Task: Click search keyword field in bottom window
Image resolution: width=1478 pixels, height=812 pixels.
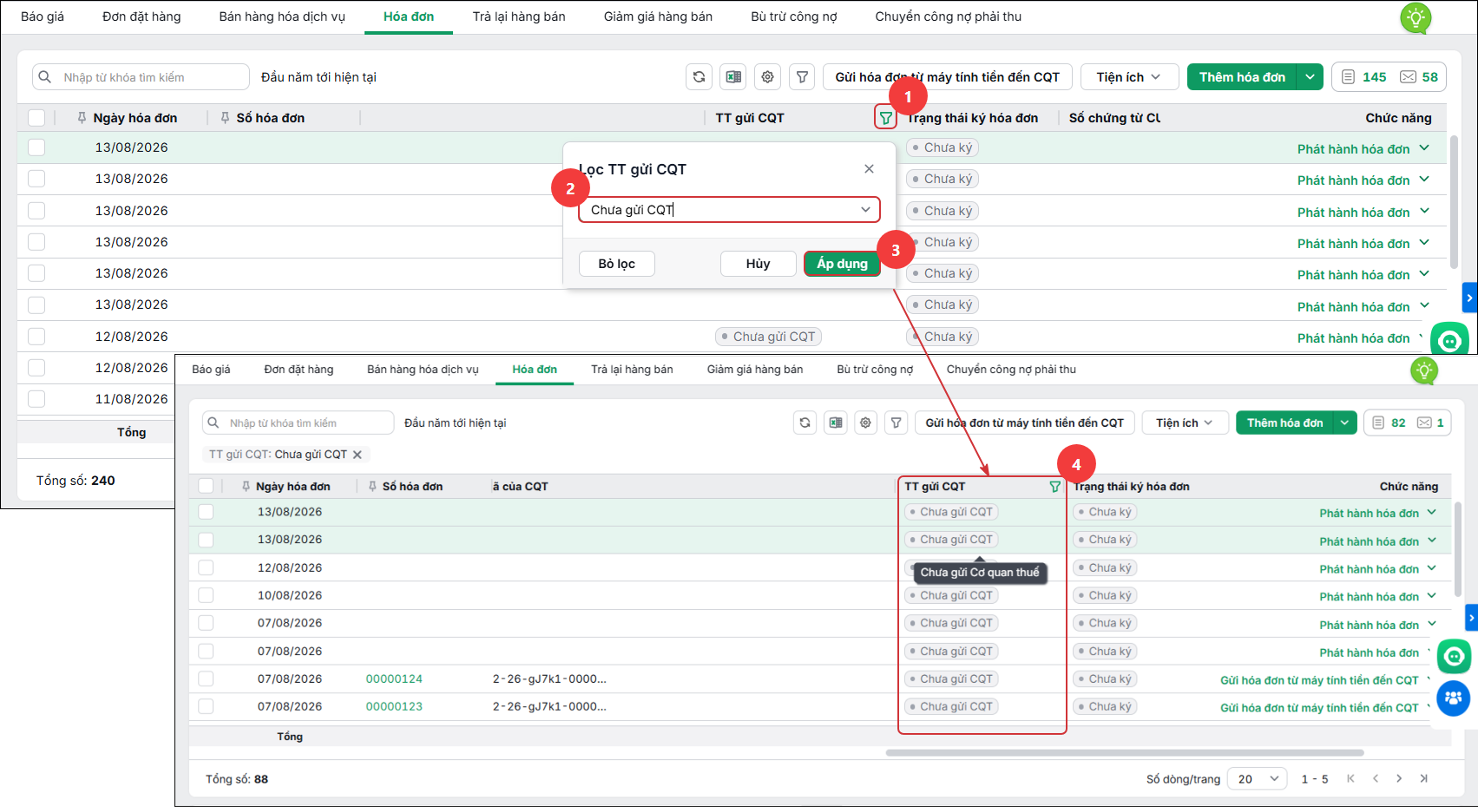Action: pos(299,422)
